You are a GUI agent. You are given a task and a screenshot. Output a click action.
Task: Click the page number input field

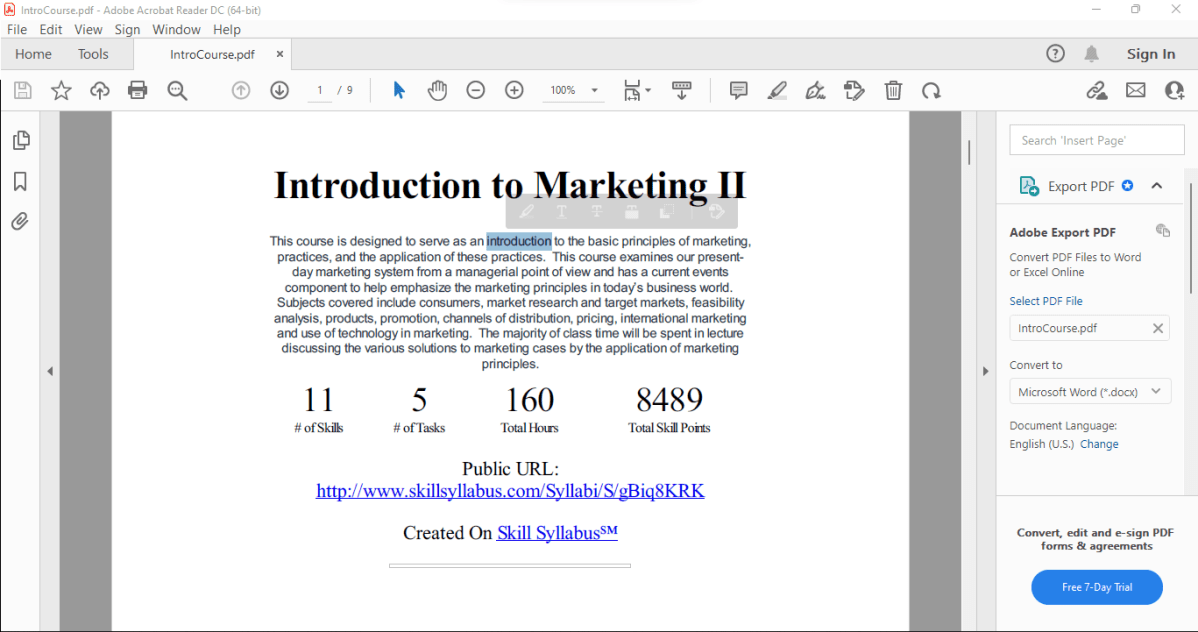point(319,90)
